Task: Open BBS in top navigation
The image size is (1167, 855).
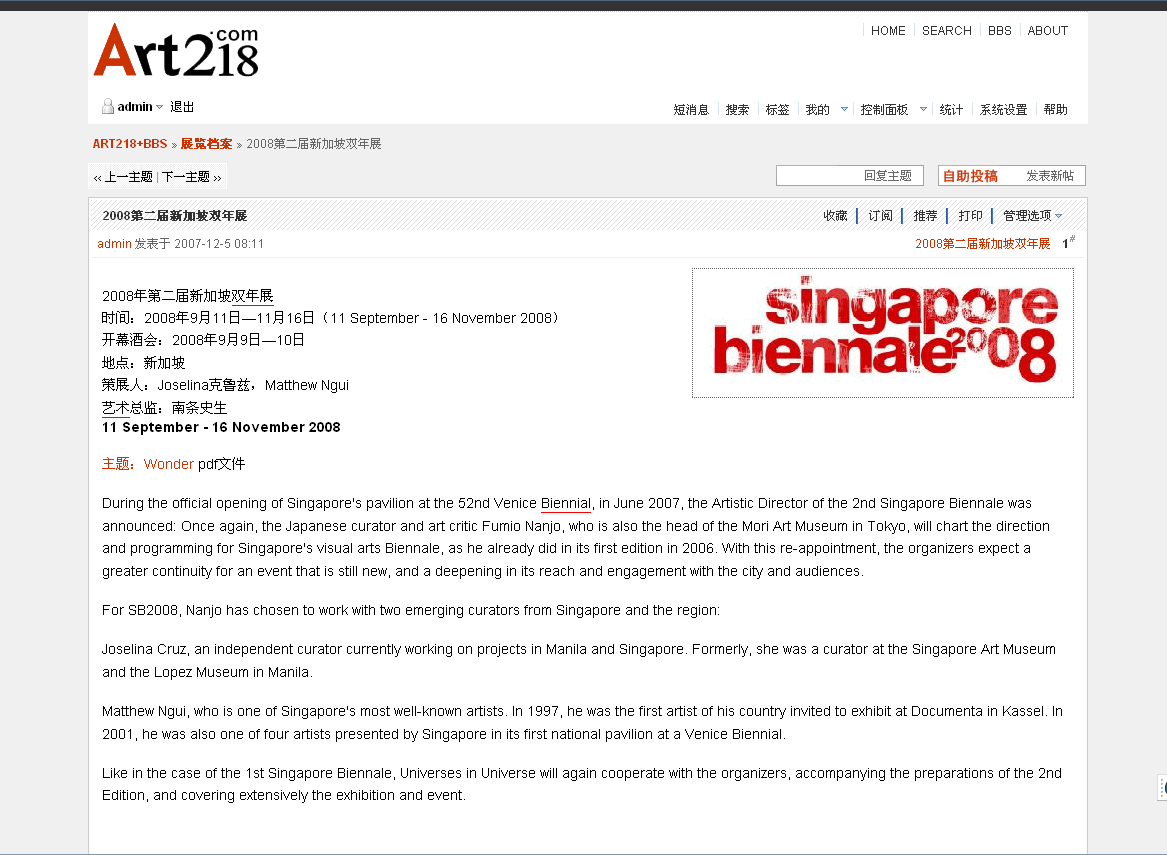Action: click(x=1000, y=31)
